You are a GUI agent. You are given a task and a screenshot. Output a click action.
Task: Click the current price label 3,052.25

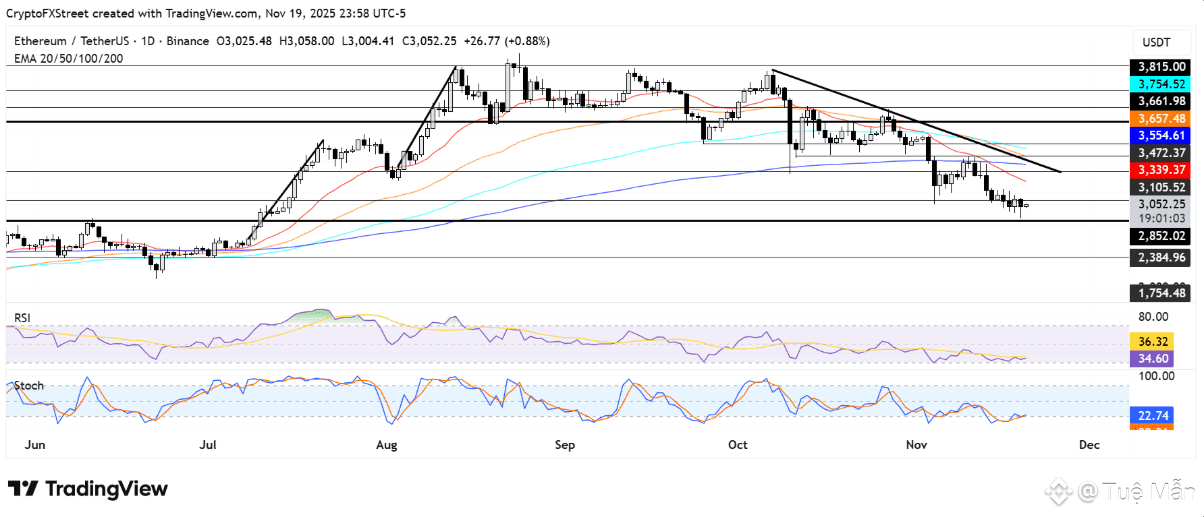click(1161, 203)
